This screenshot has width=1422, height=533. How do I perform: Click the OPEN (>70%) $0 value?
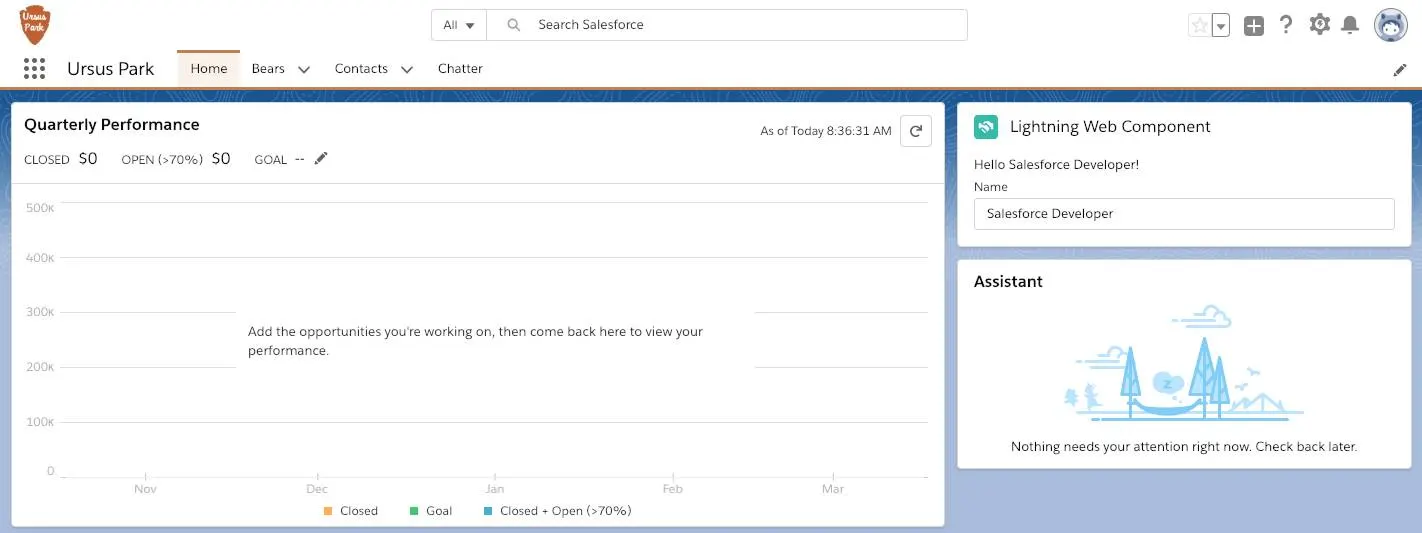[221, 158]
